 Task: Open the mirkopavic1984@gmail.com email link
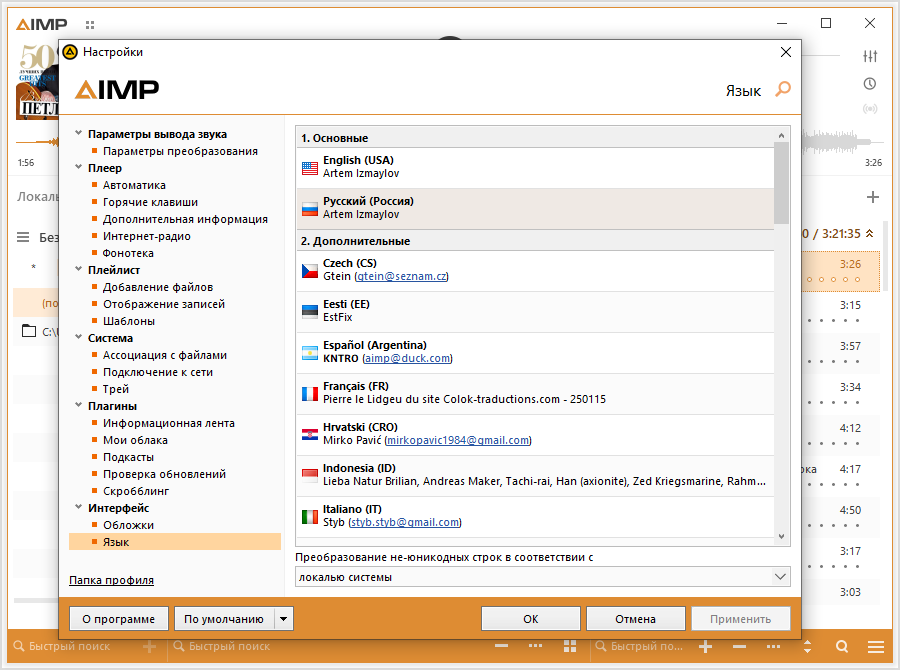458,440
